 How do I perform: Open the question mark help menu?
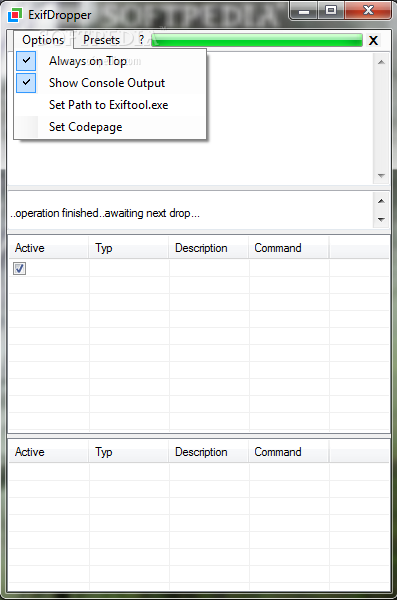pyautogui.click(x=141, y=39)
